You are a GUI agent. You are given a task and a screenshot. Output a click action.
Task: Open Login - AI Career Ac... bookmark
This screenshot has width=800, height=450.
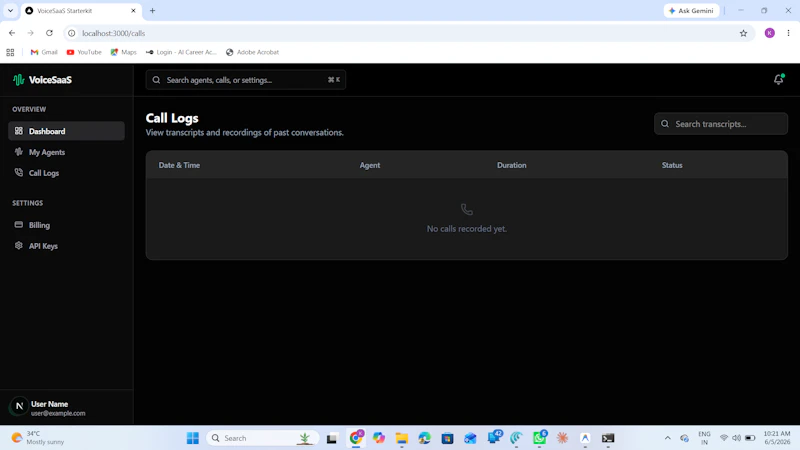pyautogui.click(x=181, y=52)
